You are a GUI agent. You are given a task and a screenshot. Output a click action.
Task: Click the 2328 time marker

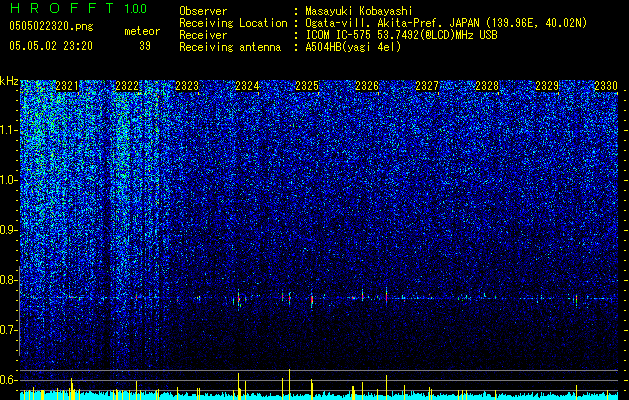tap(487, 86)
